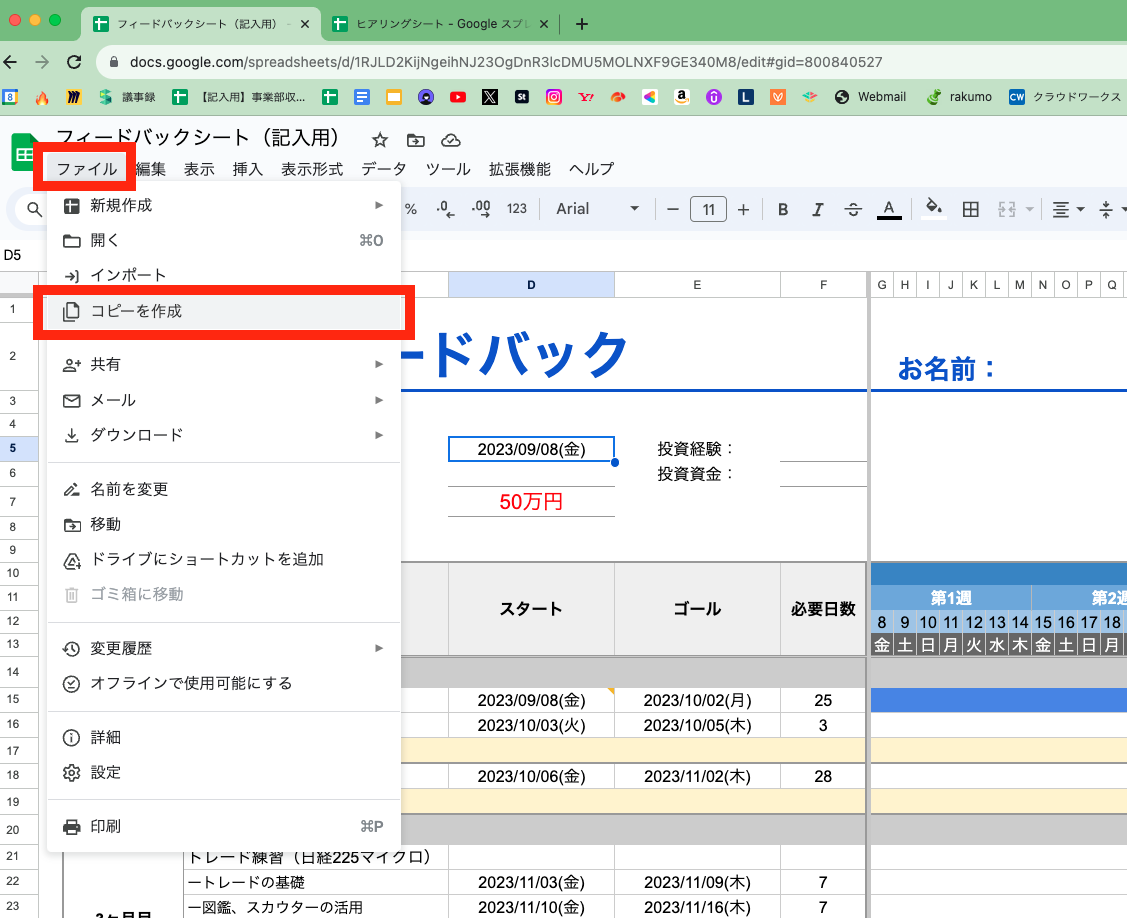Select コピーを作成 from the File menu
This screenshot has width=1127, height=918.
pos(140,312)
